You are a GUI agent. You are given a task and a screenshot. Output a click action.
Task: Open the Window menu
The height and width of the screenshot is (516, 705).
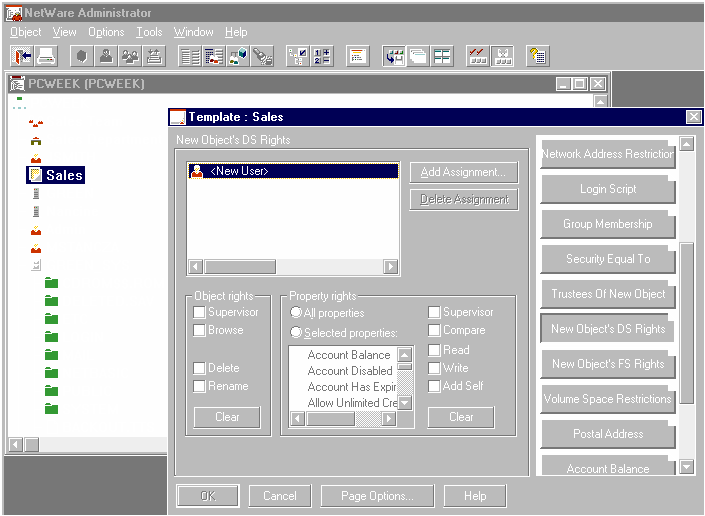tap(194, 32)
